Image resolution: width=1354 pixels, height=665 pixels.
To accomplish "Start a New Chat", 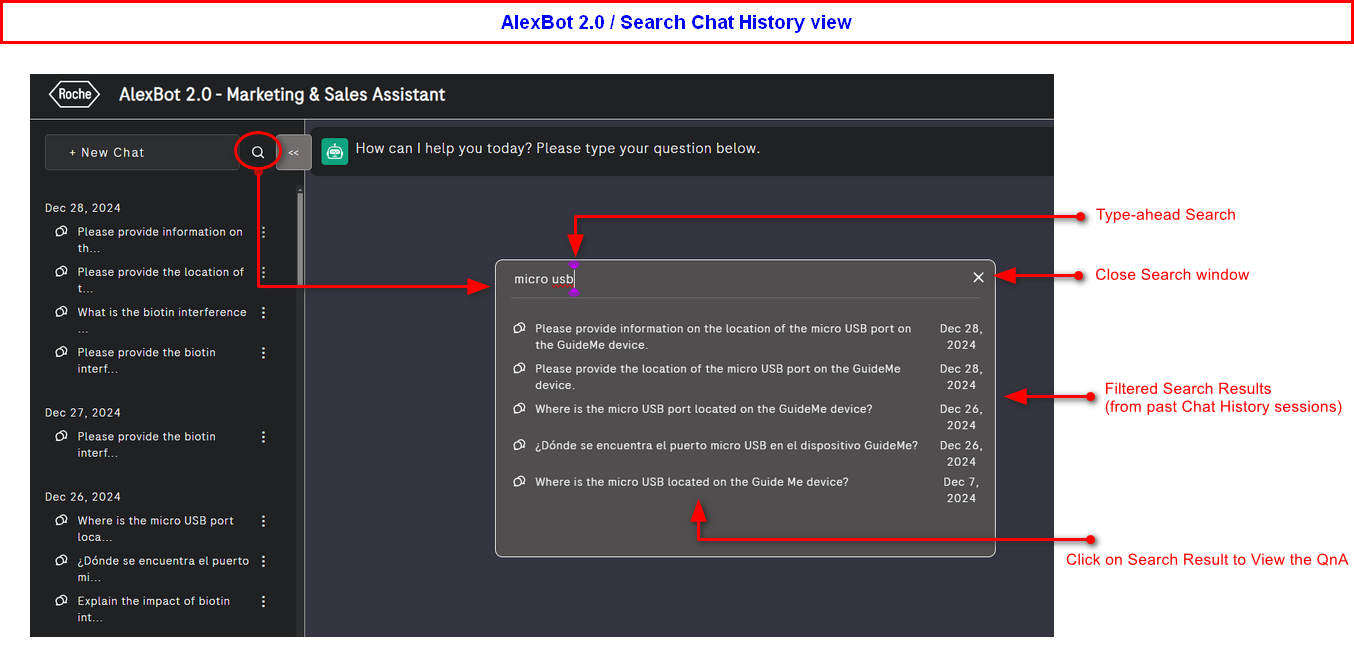I will pyautogui.click(x=141, y=153).
